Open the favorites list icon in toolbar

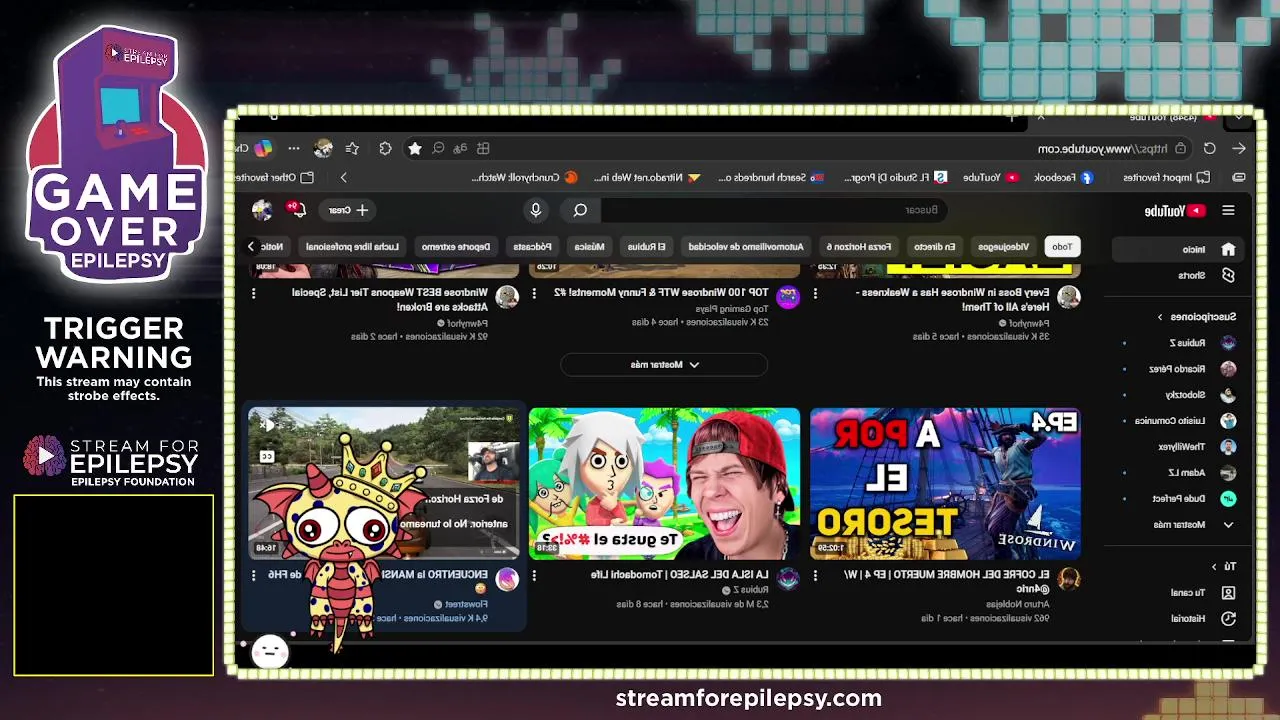coord(352,148)
